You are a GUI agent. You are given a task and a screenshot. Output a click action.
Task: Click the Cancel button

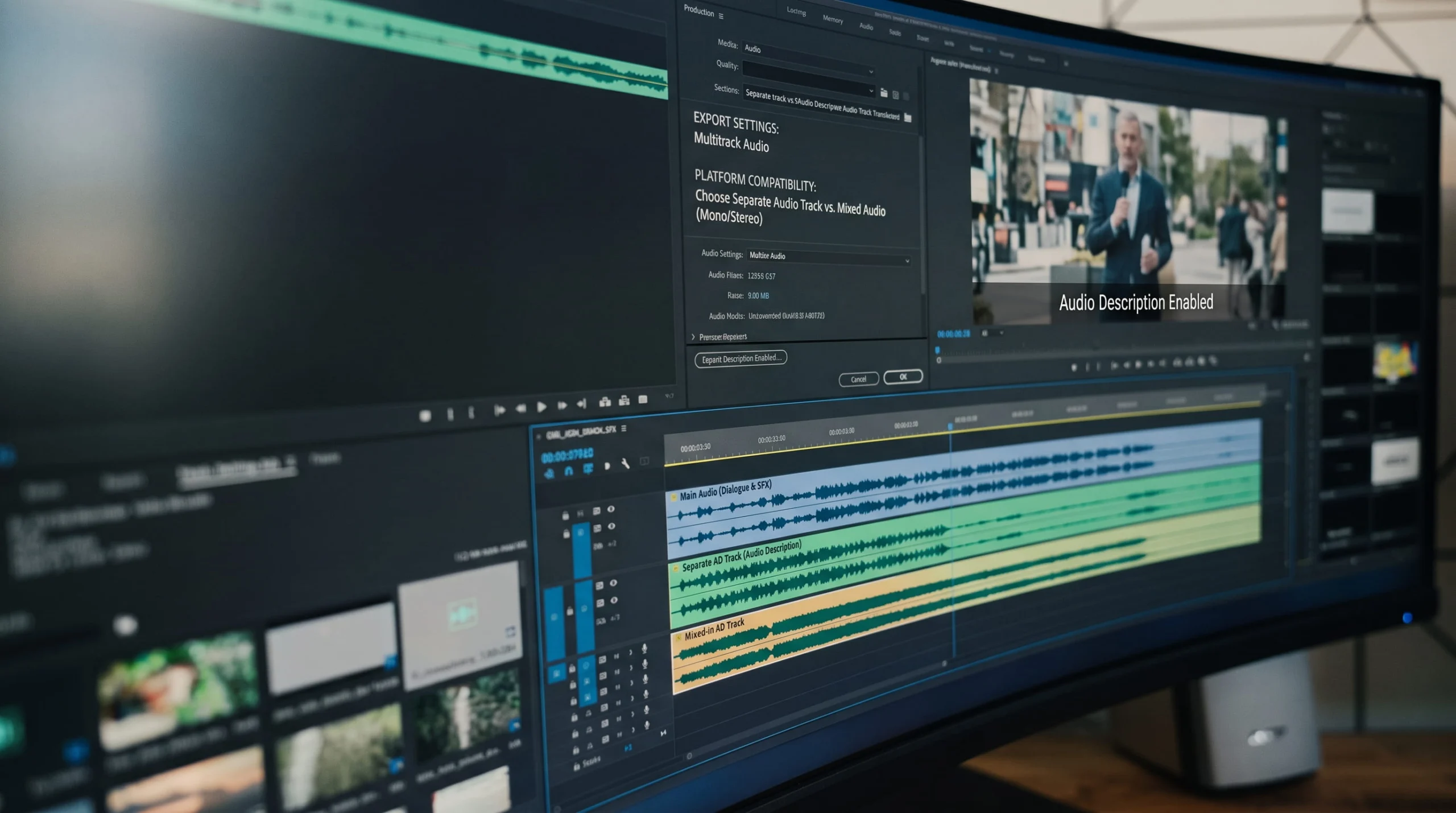tap(858, 379)
